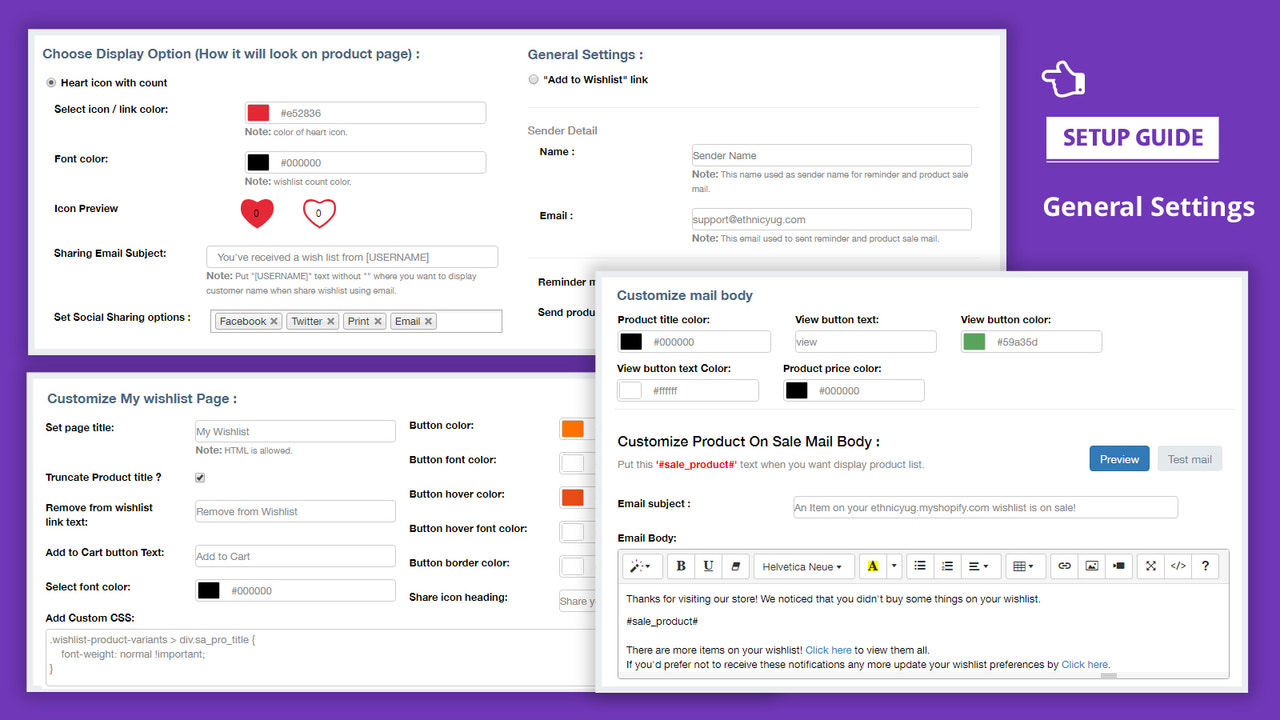Toggle bold formatting in Email Body editor

tap(681, 565)
